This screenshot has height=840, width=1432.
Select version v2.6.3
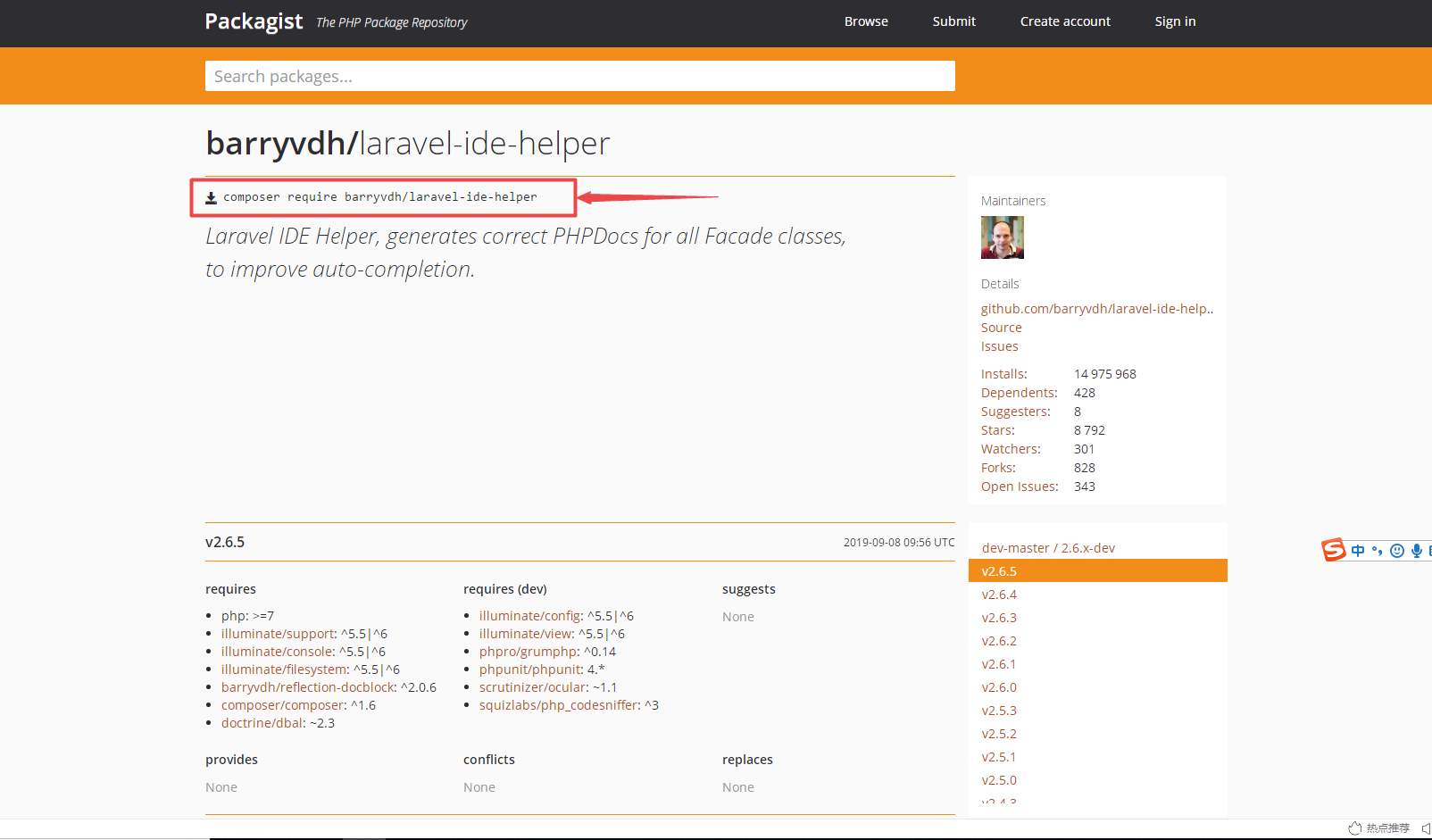[x=999, y=618]
